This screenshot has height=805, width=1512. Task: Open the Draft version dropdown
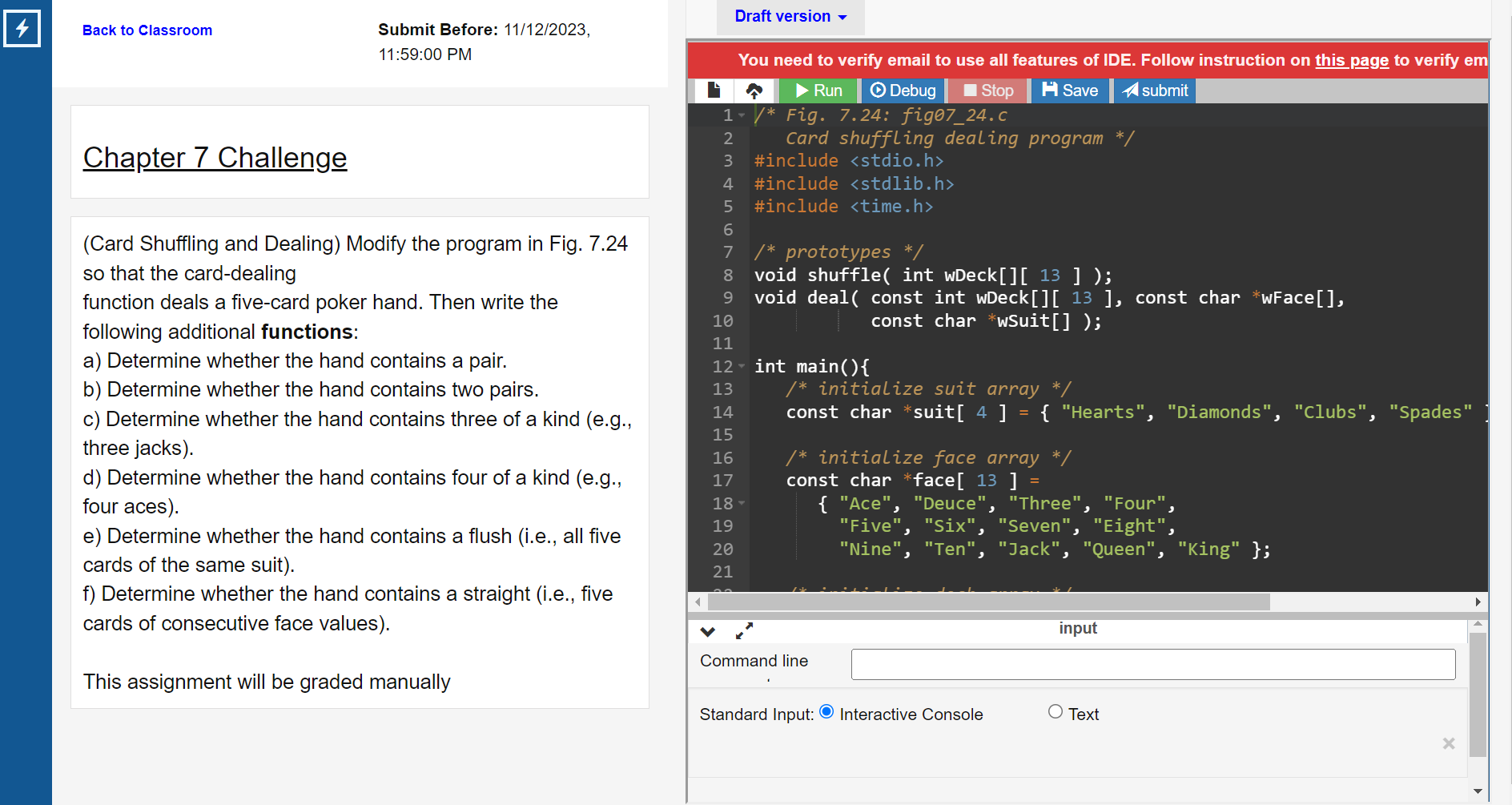(790, 17)
